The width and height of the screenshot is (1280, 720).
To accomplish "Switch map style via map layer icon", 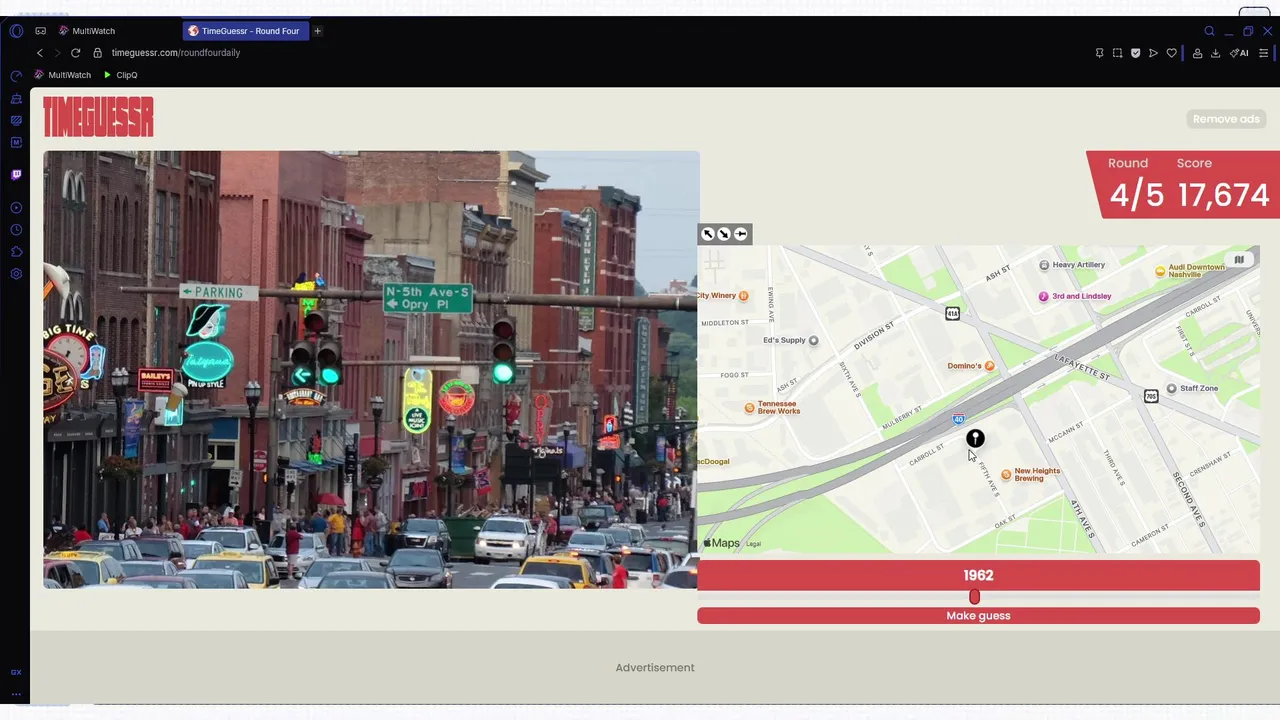I will 1239,260.
